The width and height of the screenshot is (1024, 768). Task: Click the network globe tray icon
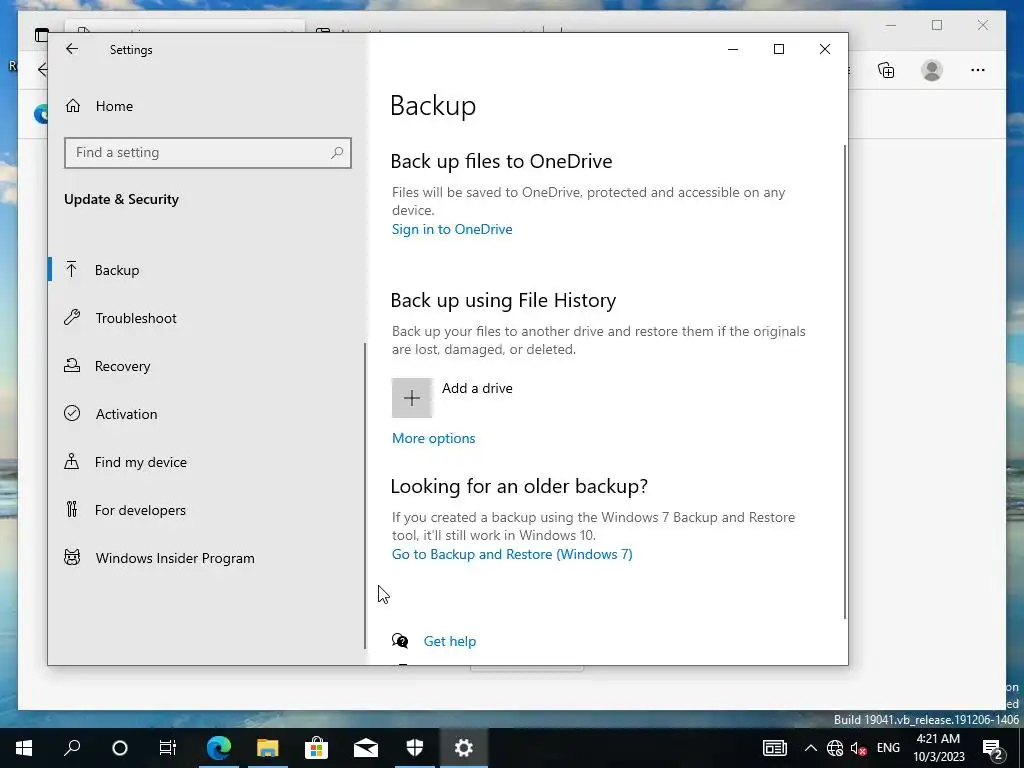(835, 748)
